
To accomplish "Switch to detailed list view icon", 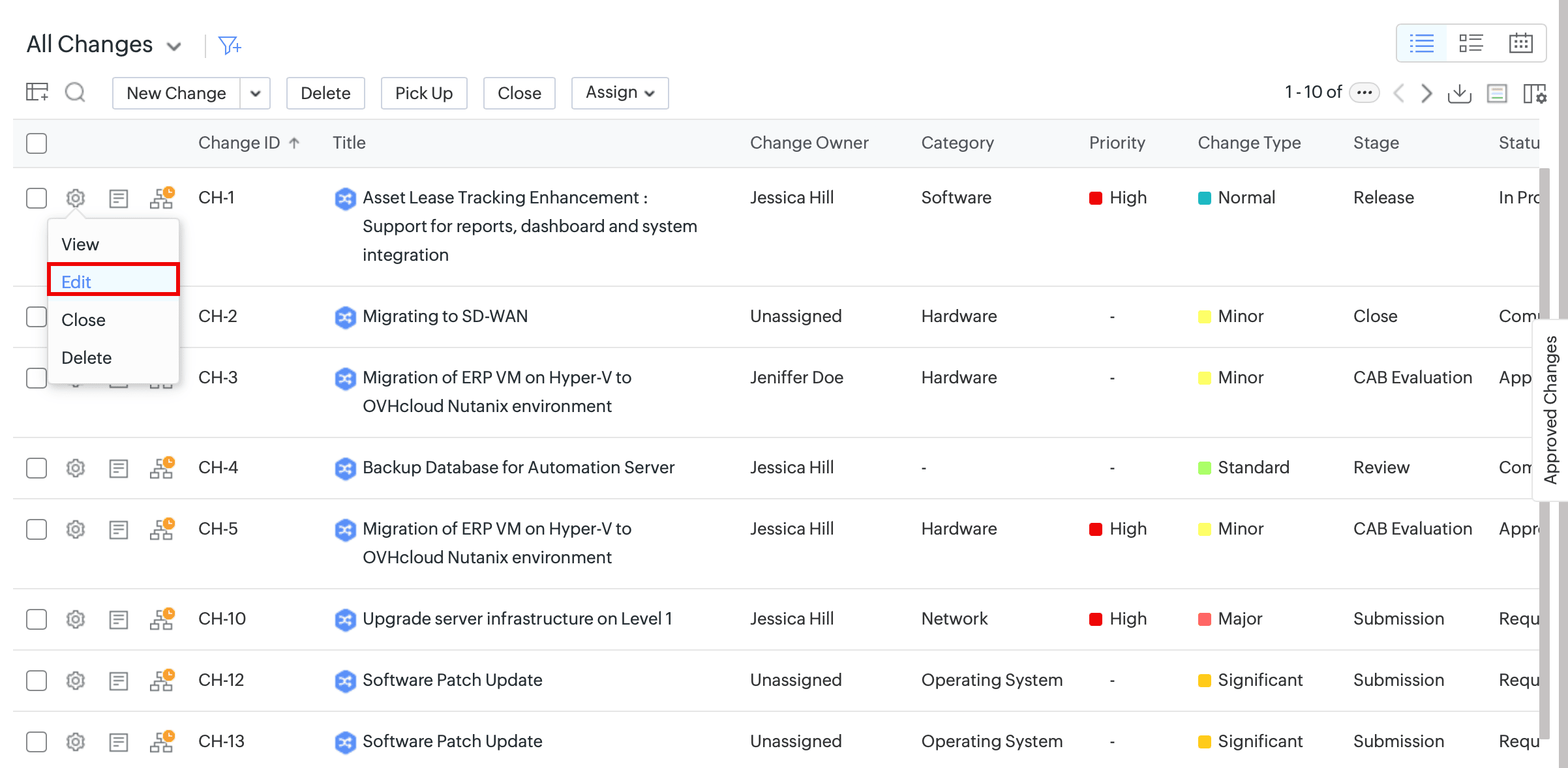I will click(1471, 44).
